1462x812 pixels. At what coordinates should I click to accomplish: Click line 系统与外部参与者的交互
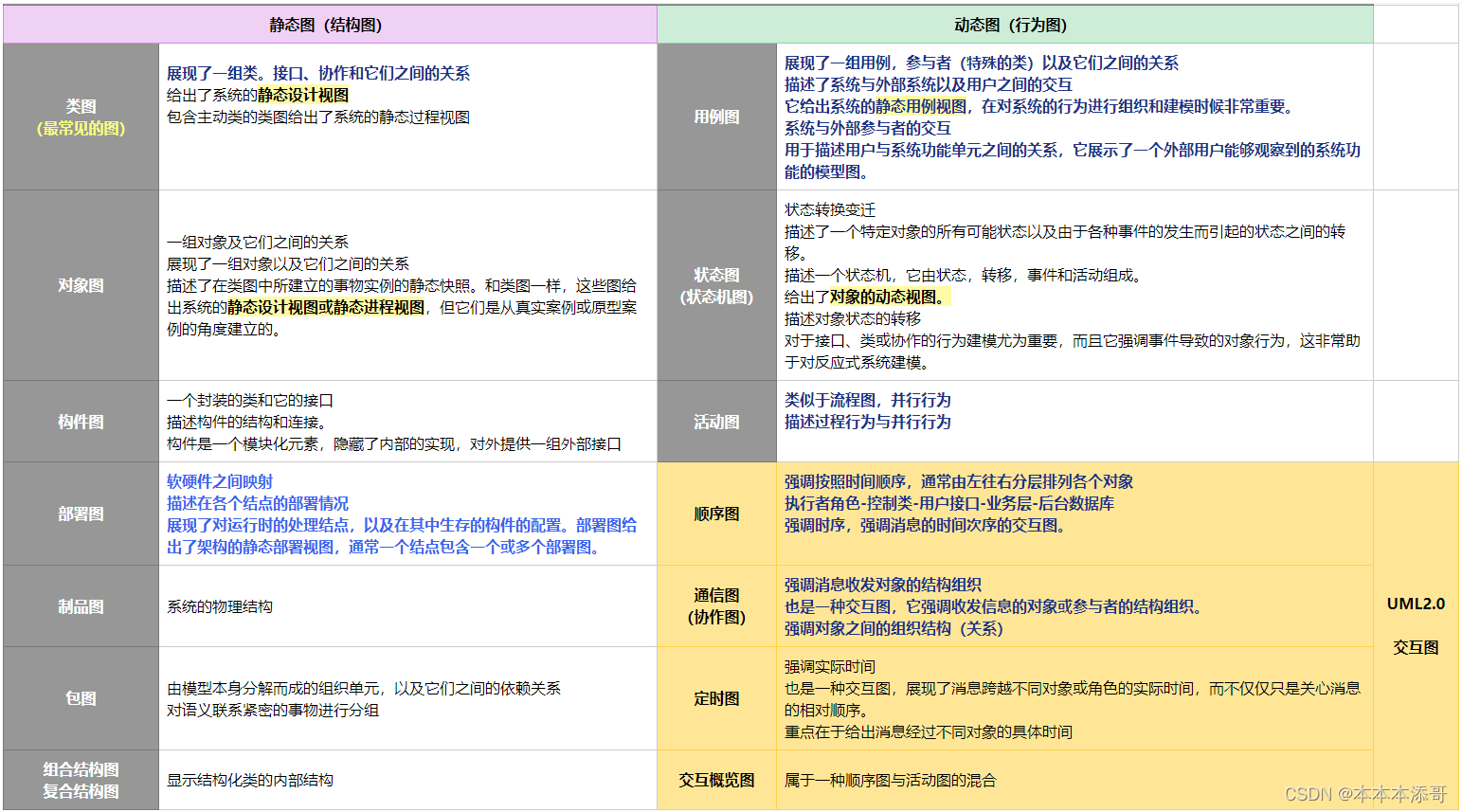(868, 128)
